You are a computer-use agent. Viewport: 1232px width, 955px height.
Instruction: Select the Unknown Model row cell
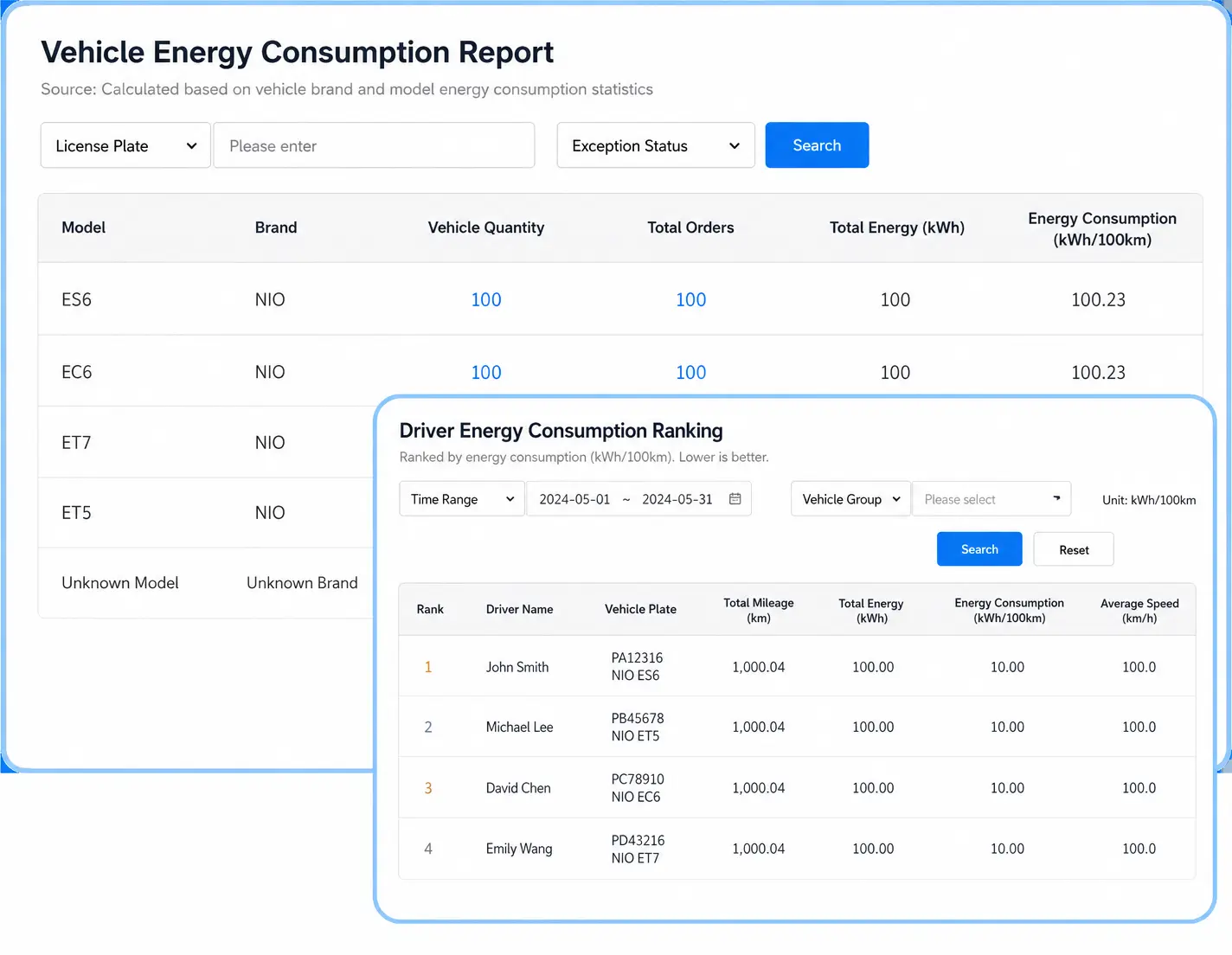120,582
